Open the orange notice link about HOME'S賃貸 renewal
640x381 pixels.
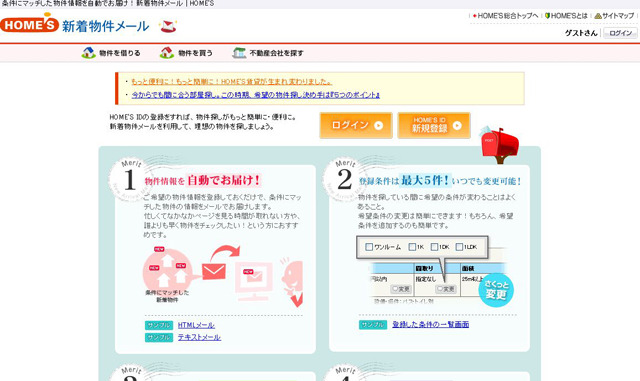tap(231, 82)
